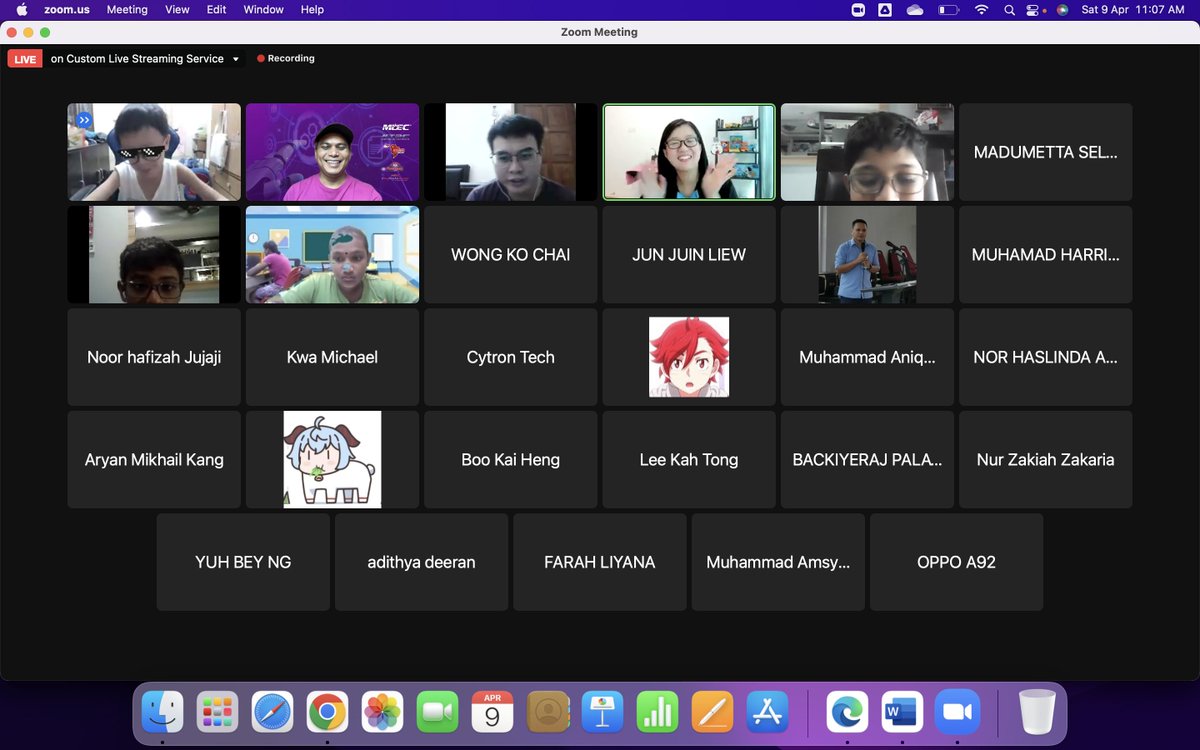Viewport: 1200px width, 750px height.
Task: Select the highlighted waving woman video tile
Action: [689, 152]
